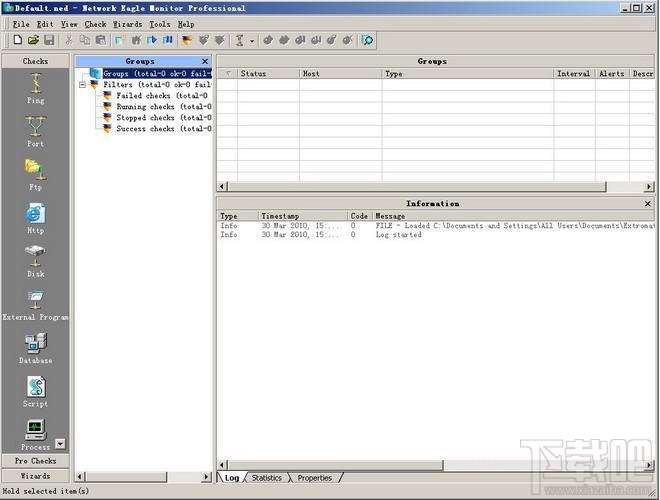660x500 pixels.
Task: Select the Ftp check icon
Action: tap(35, 175)
